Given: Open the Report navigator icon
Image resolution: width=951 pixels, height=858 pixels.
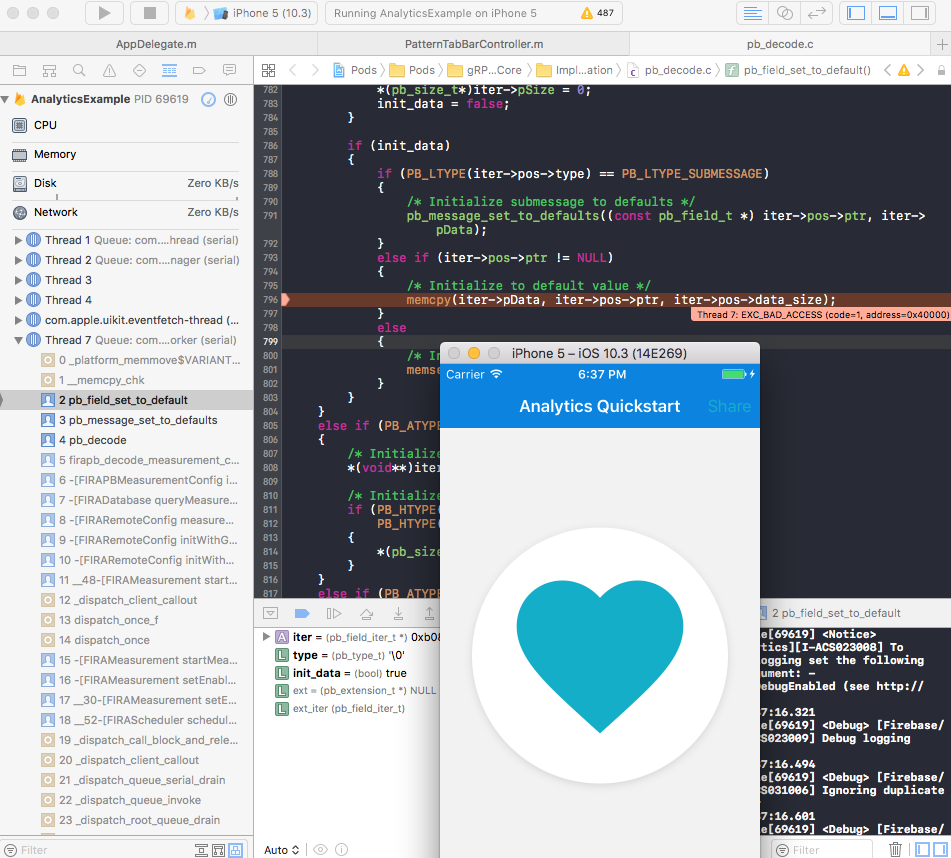Looking at the screenshot, I should tap(229, 70).
